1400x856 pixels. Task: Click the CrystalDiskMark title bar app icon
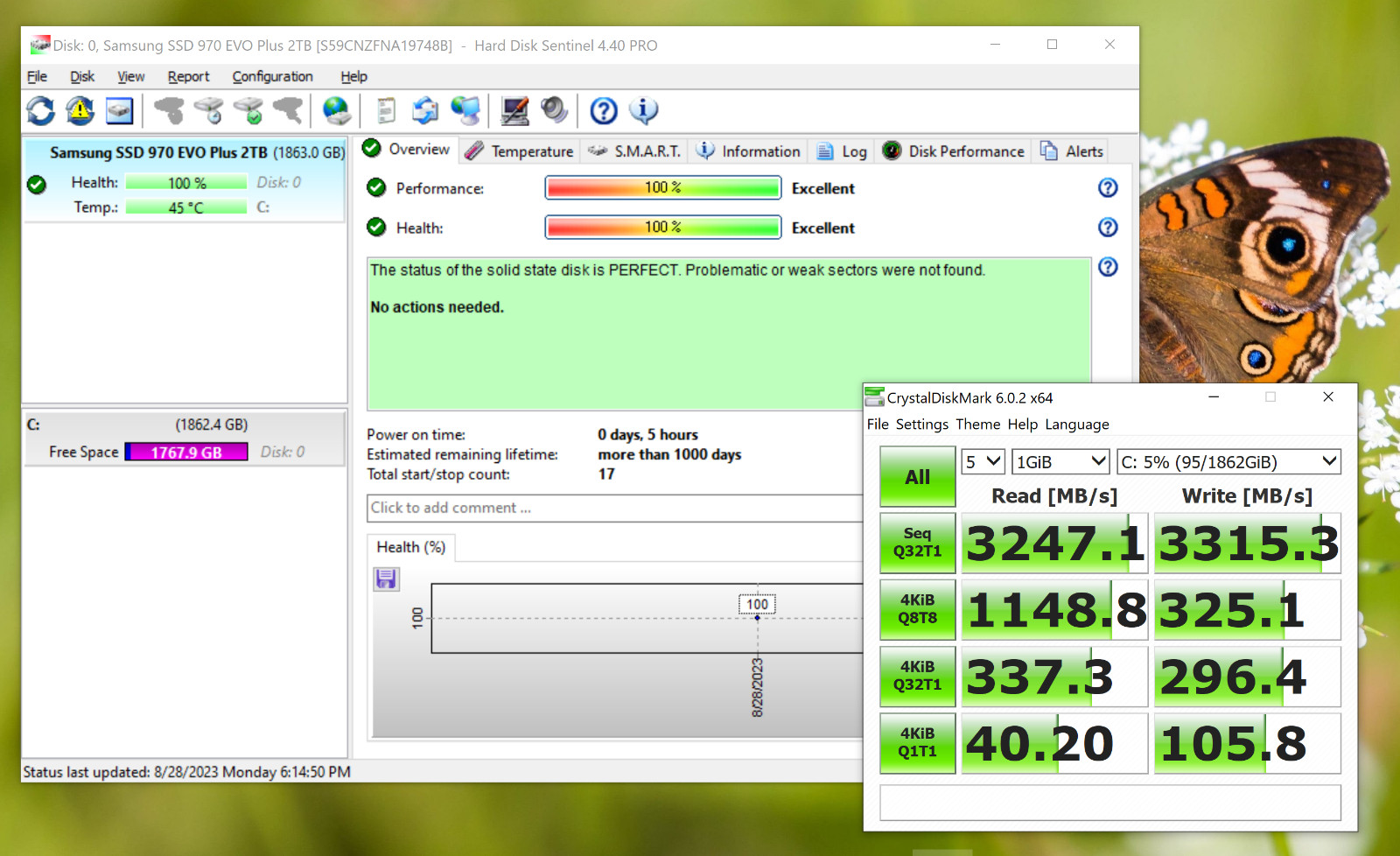tap(874, 397)
